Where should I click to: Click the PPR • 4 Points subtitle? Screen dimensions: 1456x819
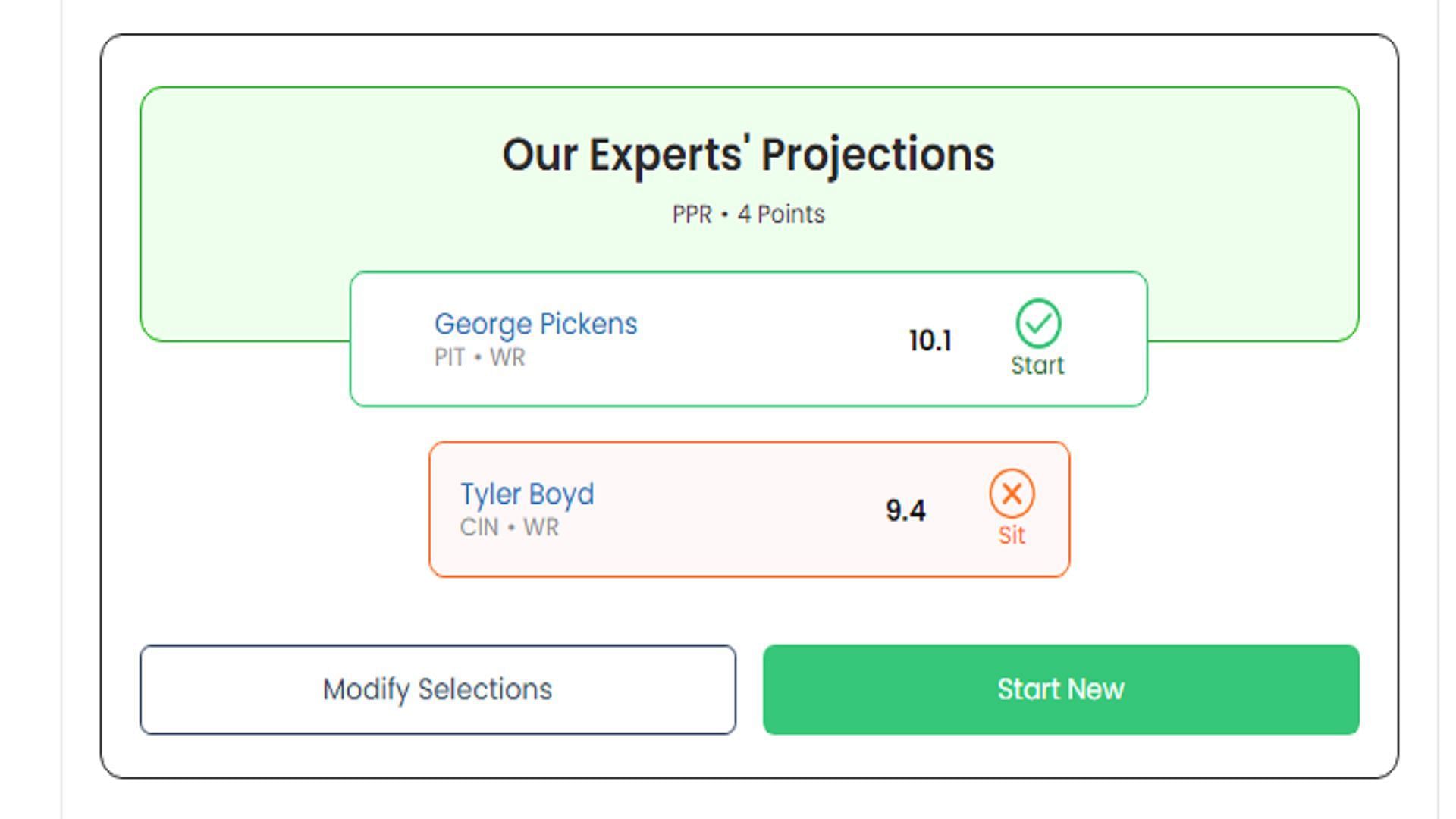pos(748,215)
